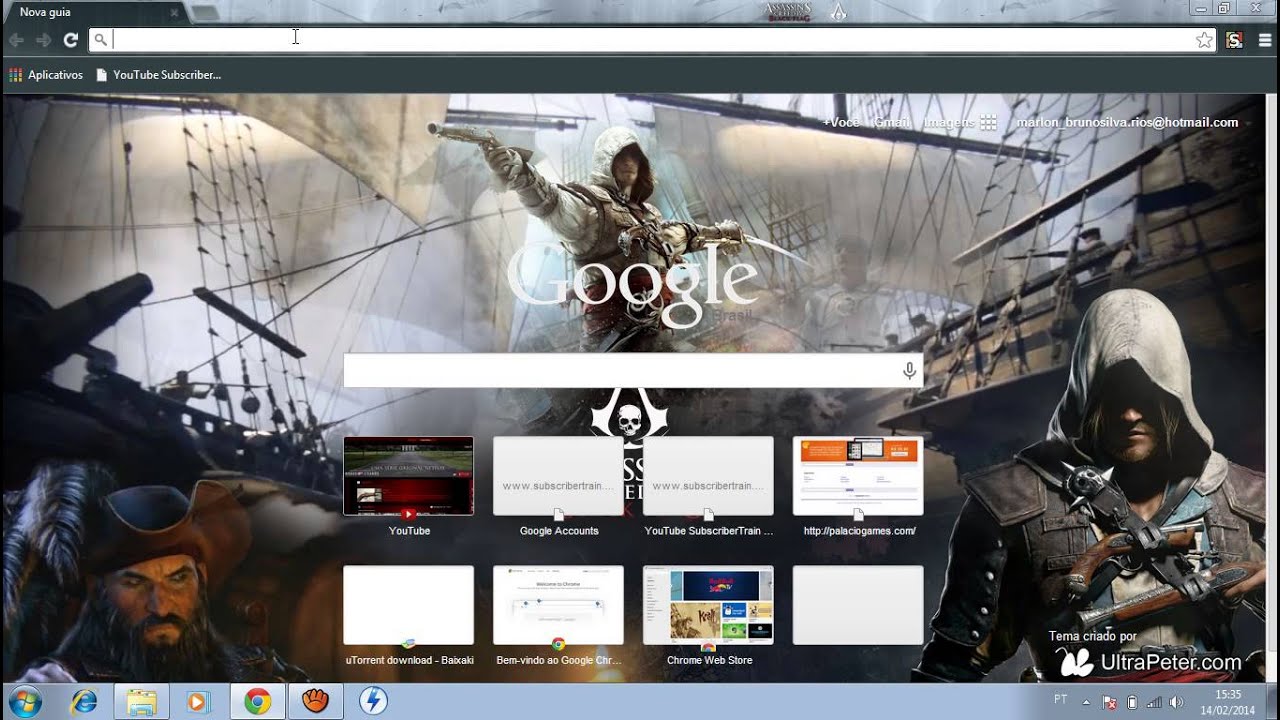Click the http://palaciogames.com/ label
1280x720 pixels.
tap(859, 531)
